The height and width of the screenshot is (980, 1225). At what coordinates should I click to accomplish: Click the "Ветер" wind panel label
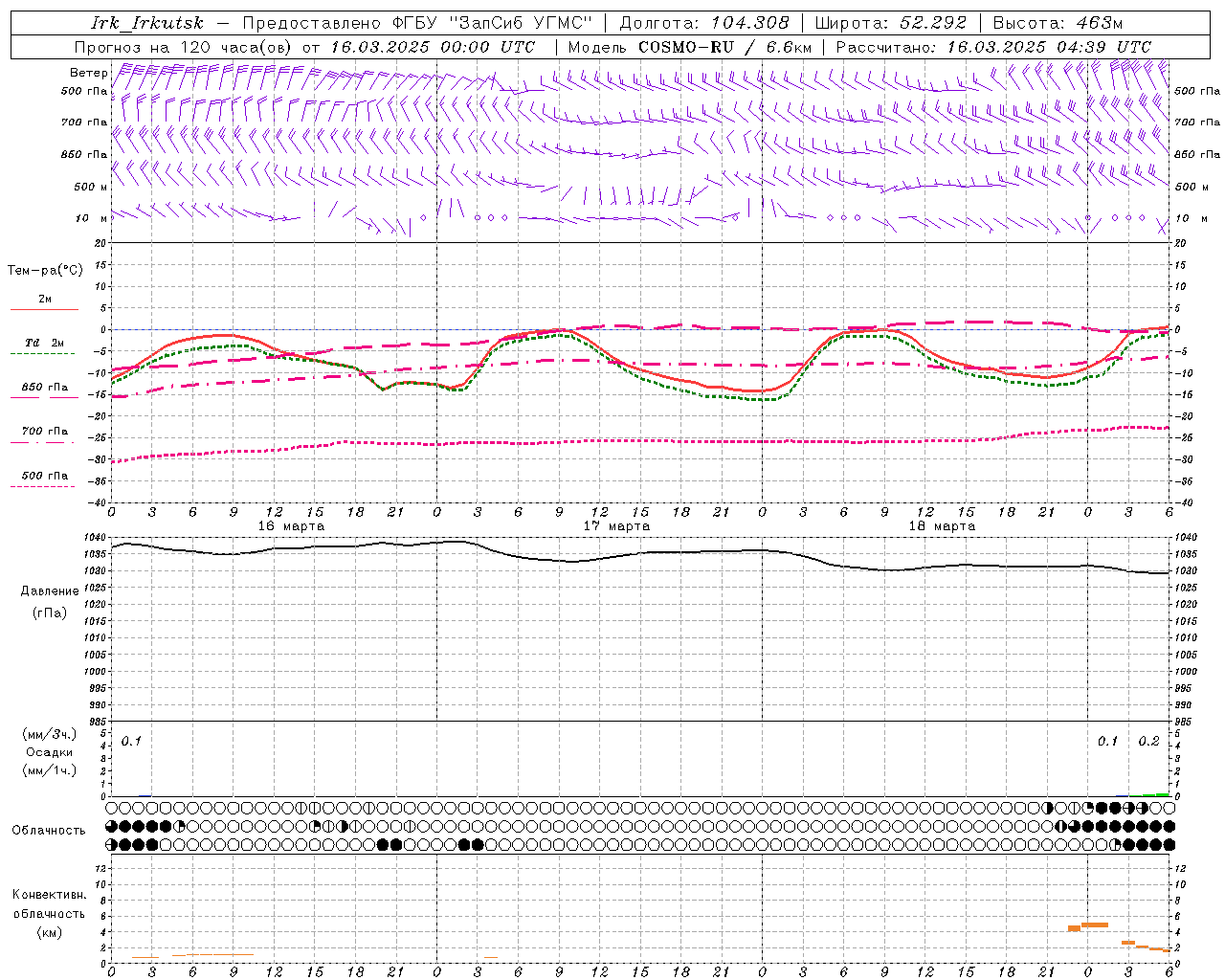(x=88, y=73)
